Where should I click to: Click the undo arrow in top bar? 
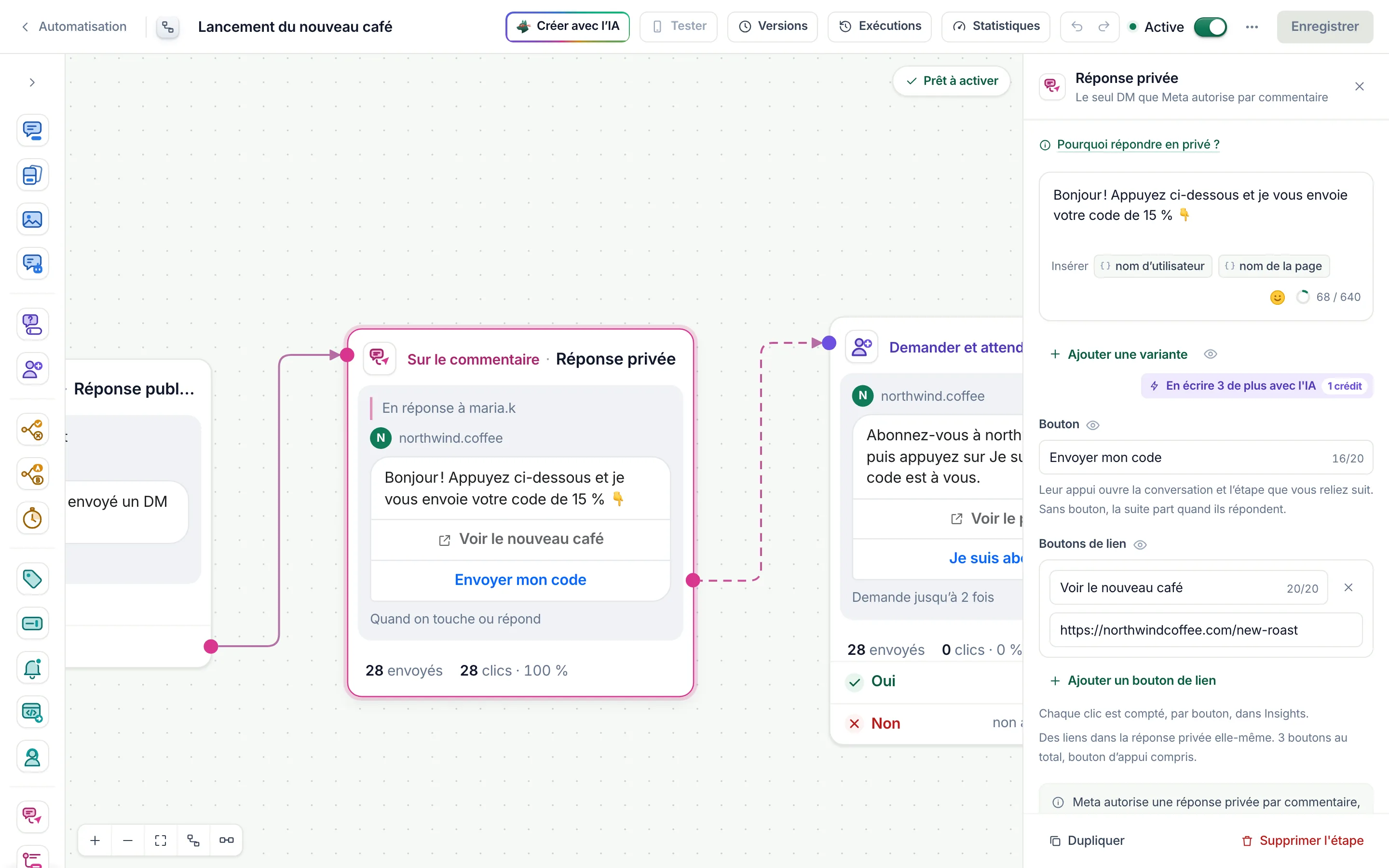[x=1077, y=27]
